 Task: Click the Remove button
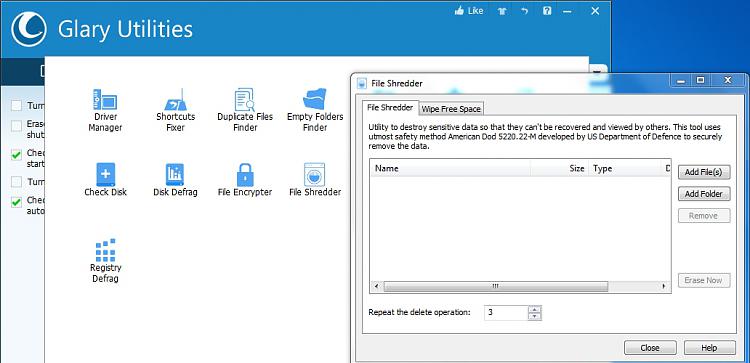coord(704,216)
